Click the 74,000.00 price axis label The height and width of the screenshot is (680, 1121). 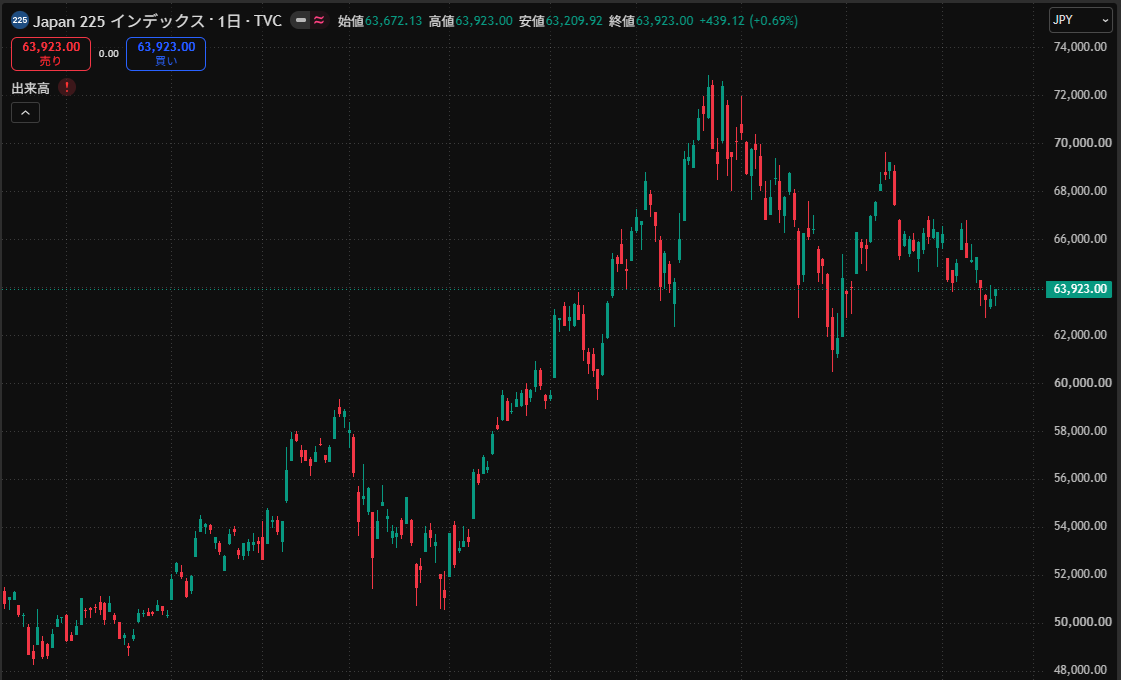click(x=1080, y=47)
